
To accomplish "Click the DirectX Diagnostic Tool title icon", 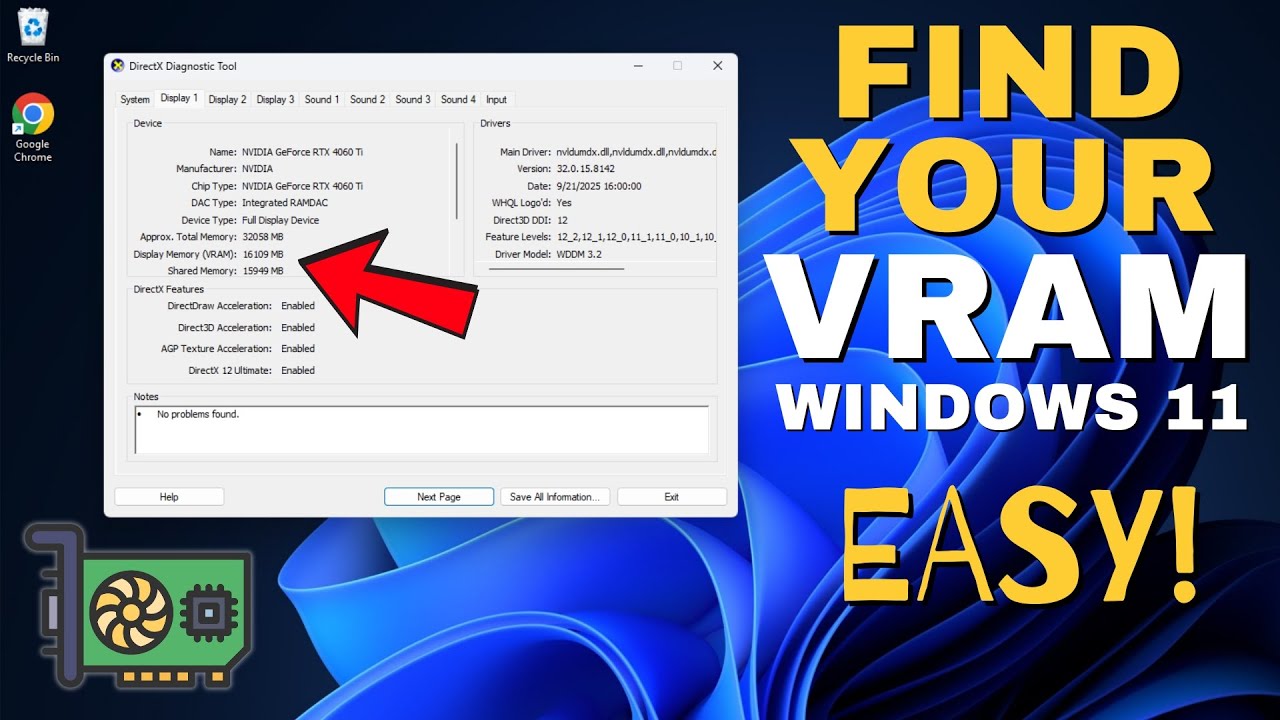I will tap(118, 66).
